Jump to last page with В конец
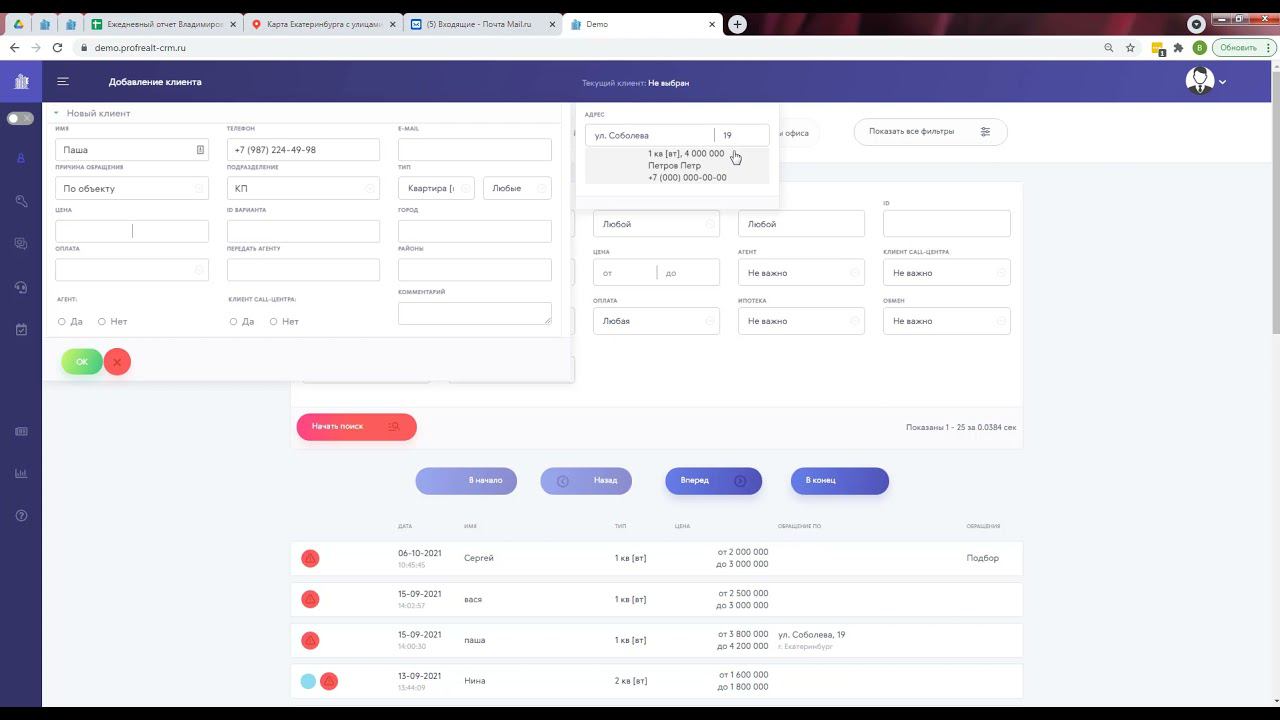Screen dimensions: 1280x720 pyautogui.click(x=840, y=481)
